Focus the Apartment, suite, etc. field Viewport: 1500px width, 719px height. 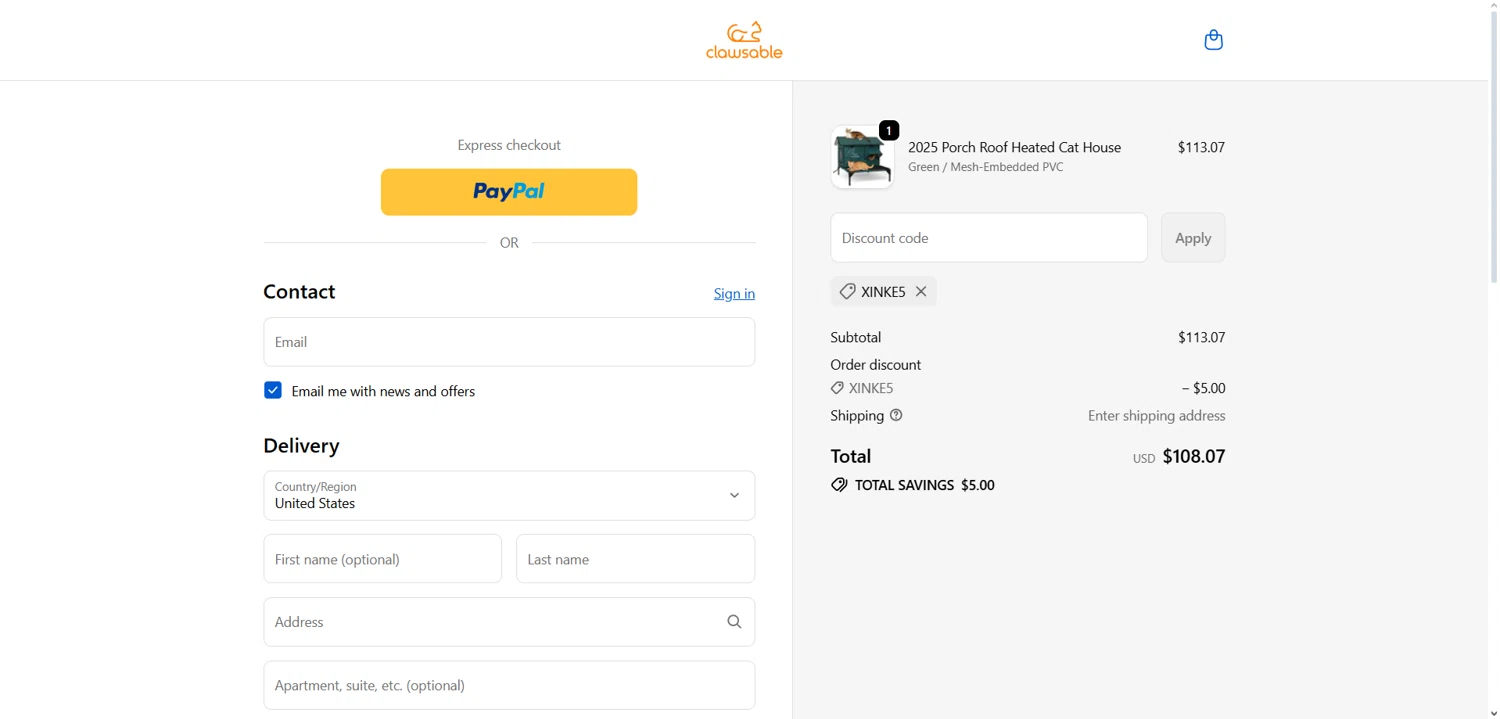[509, 685]
